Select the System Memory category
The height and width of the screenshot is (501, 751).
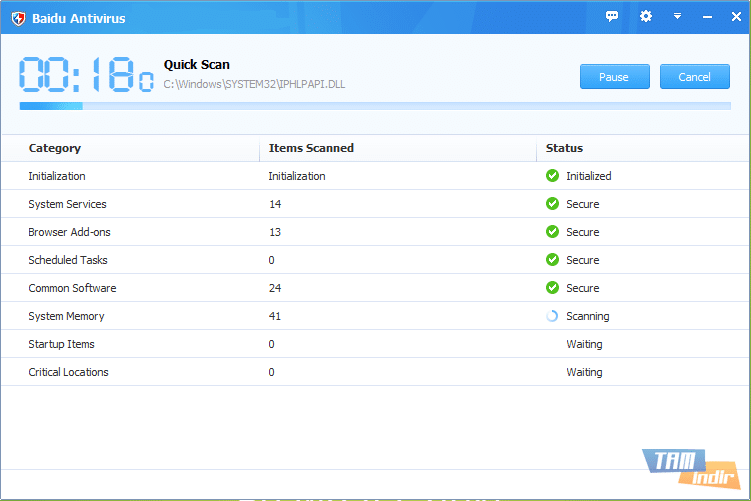(66, 316)
